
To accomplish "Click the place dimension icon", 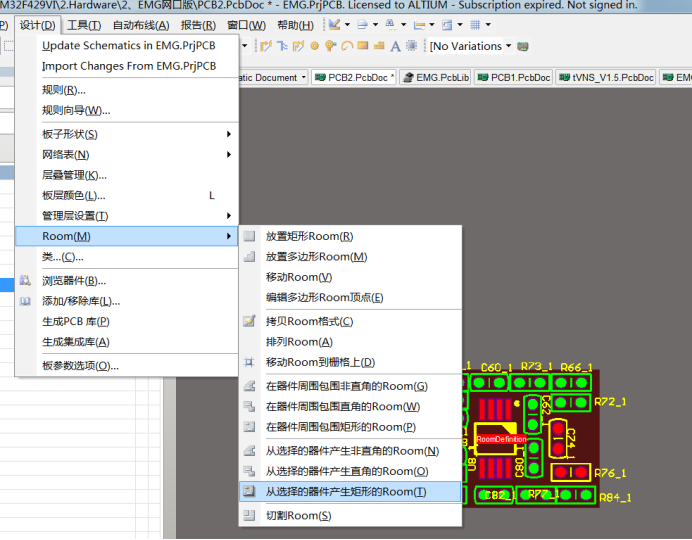I will (x=419, y=25).
